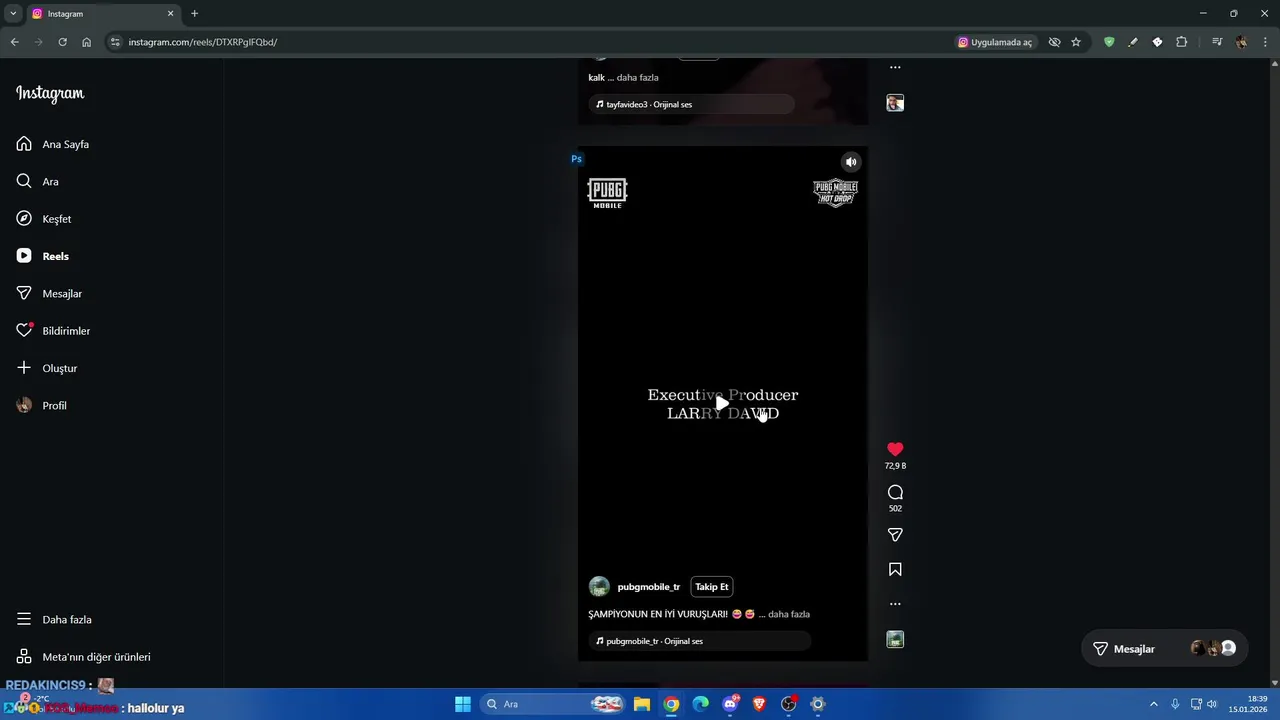Go back to previous page
This screenshot has width=1280, height=720.
pos(14,42)
